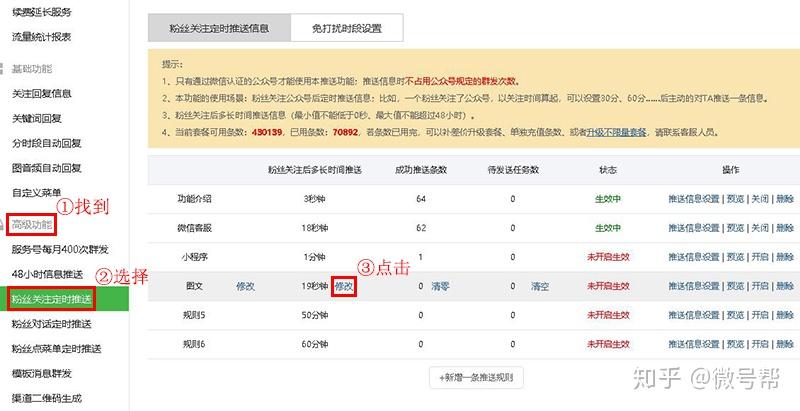Open 48小时信息推送 in the sidebar
800x411 pixels.
(x=47, y=274)
